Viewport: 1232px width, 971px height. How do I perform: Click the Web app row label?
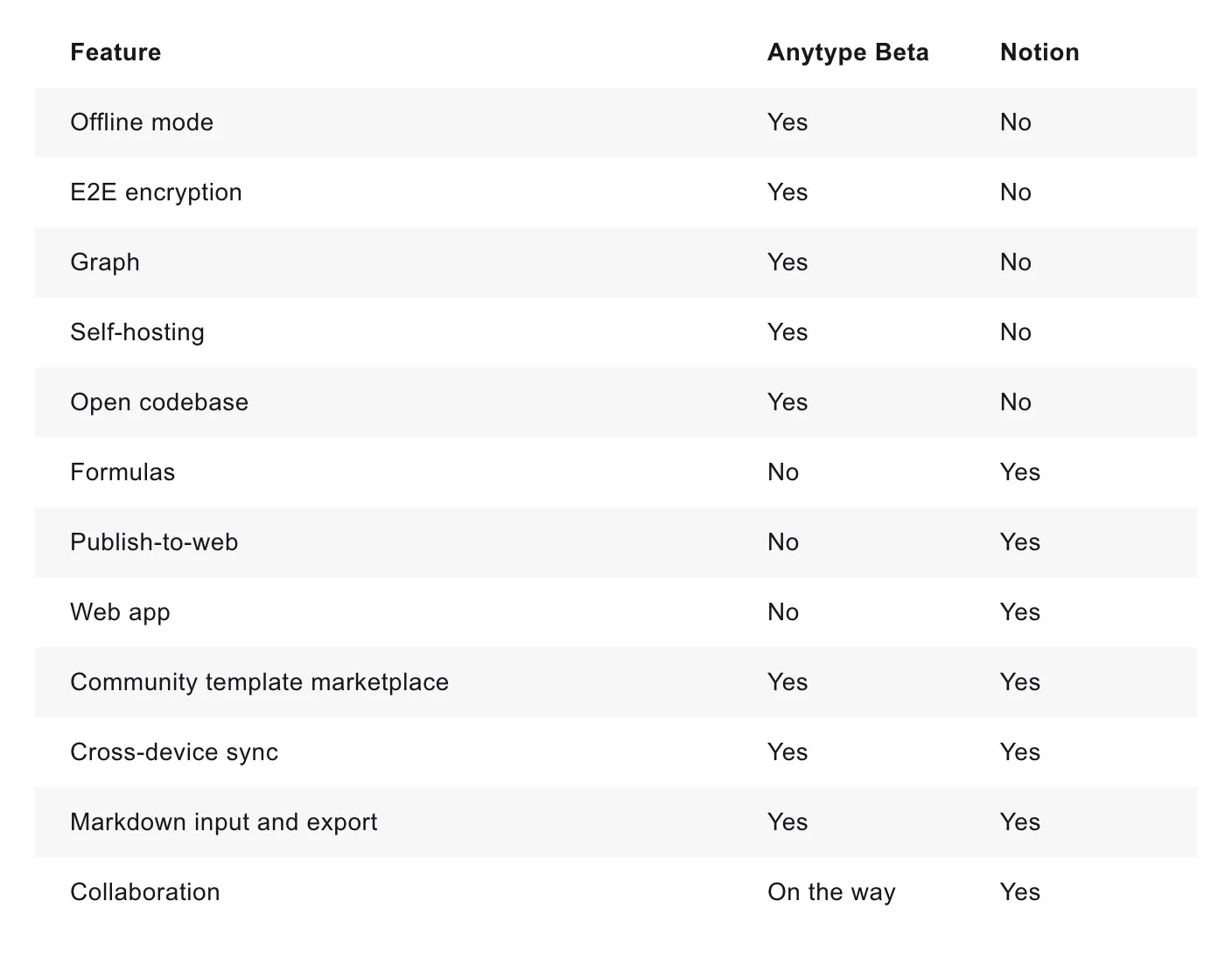tap(120, 612)
